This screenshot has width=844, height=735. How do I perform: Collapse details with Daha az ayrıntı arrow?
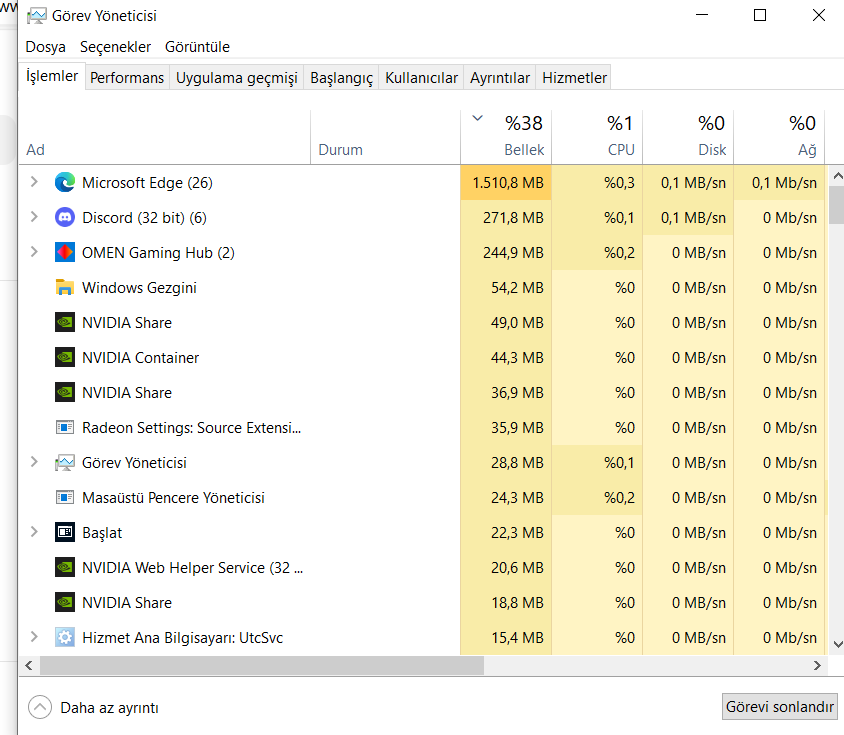point(40,708)
